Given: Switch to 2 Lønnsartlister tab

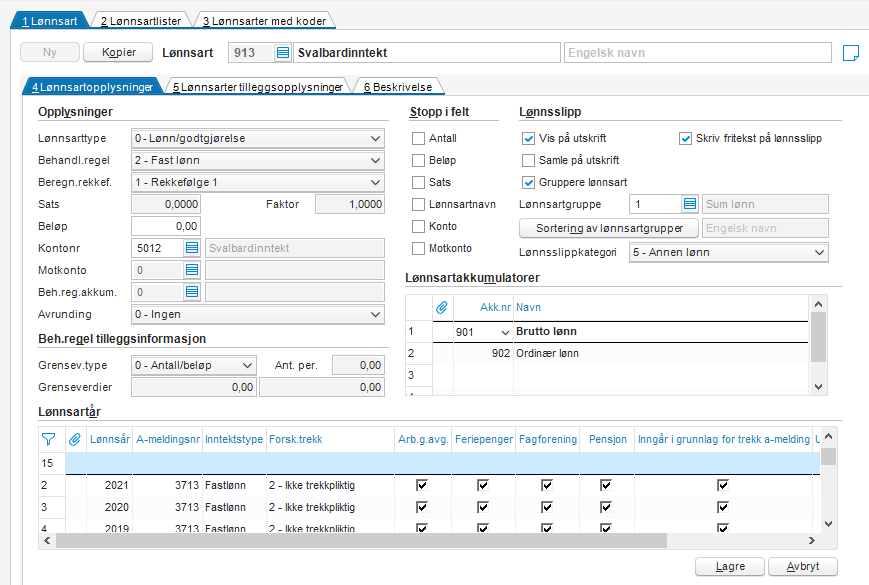Looking at the screenshot, I should 141,21.
